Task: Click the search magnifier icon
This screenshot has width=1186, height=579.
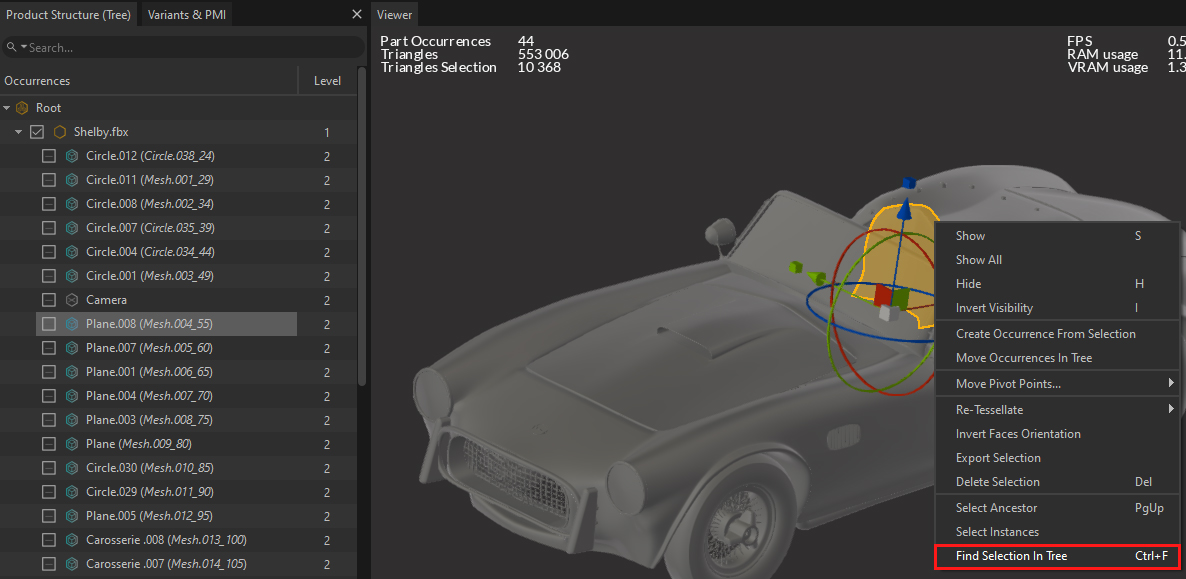Action: point(11,47)
